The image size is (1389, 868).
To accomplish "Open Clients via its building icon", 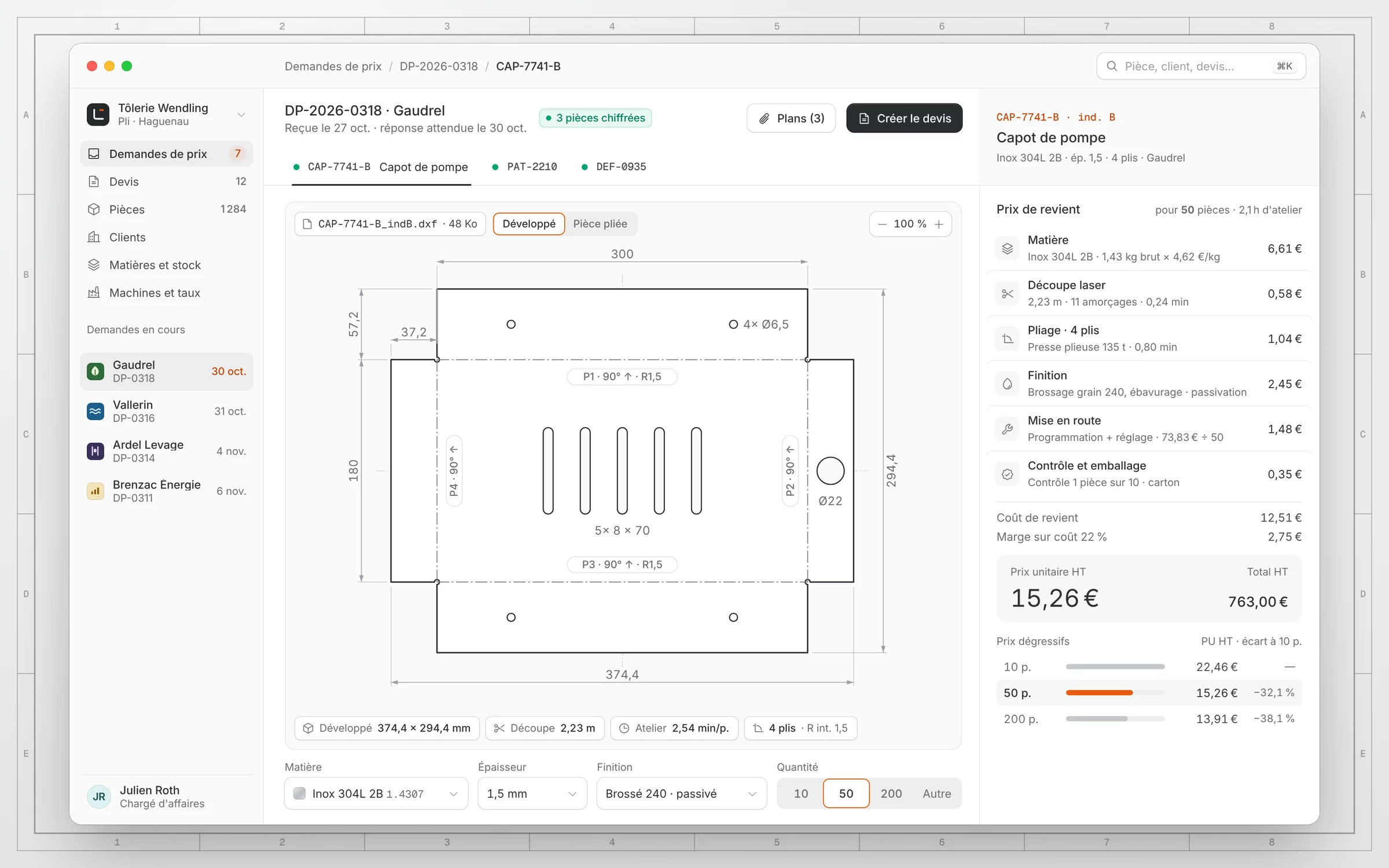I will pyautogui.click(x=94, y=237).
